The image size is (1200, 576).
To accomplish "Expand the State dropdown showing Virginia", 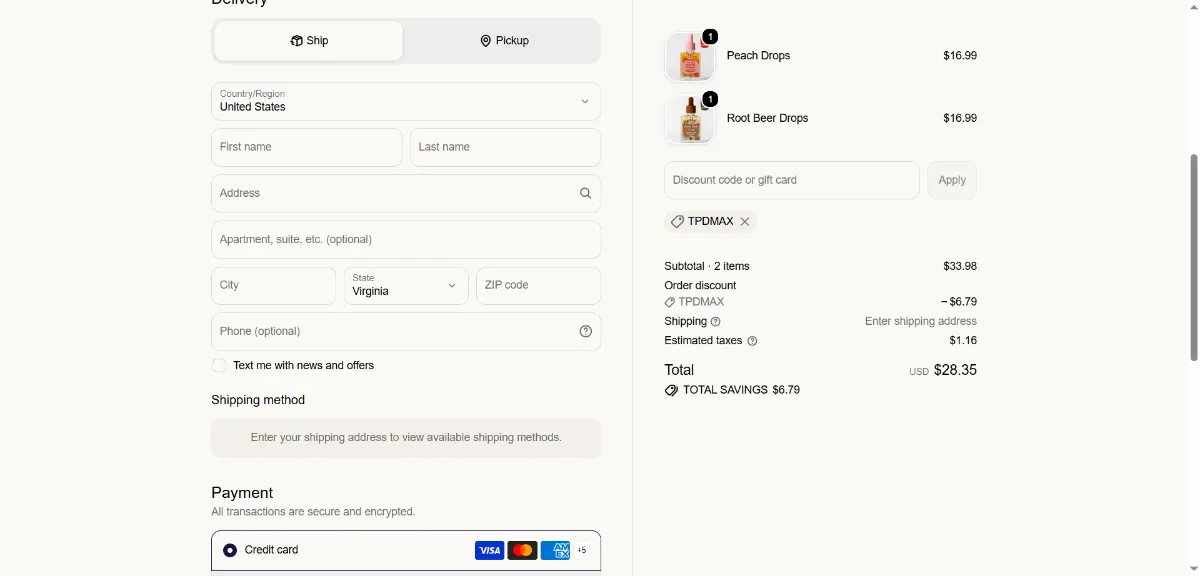I will pos(406,286).
